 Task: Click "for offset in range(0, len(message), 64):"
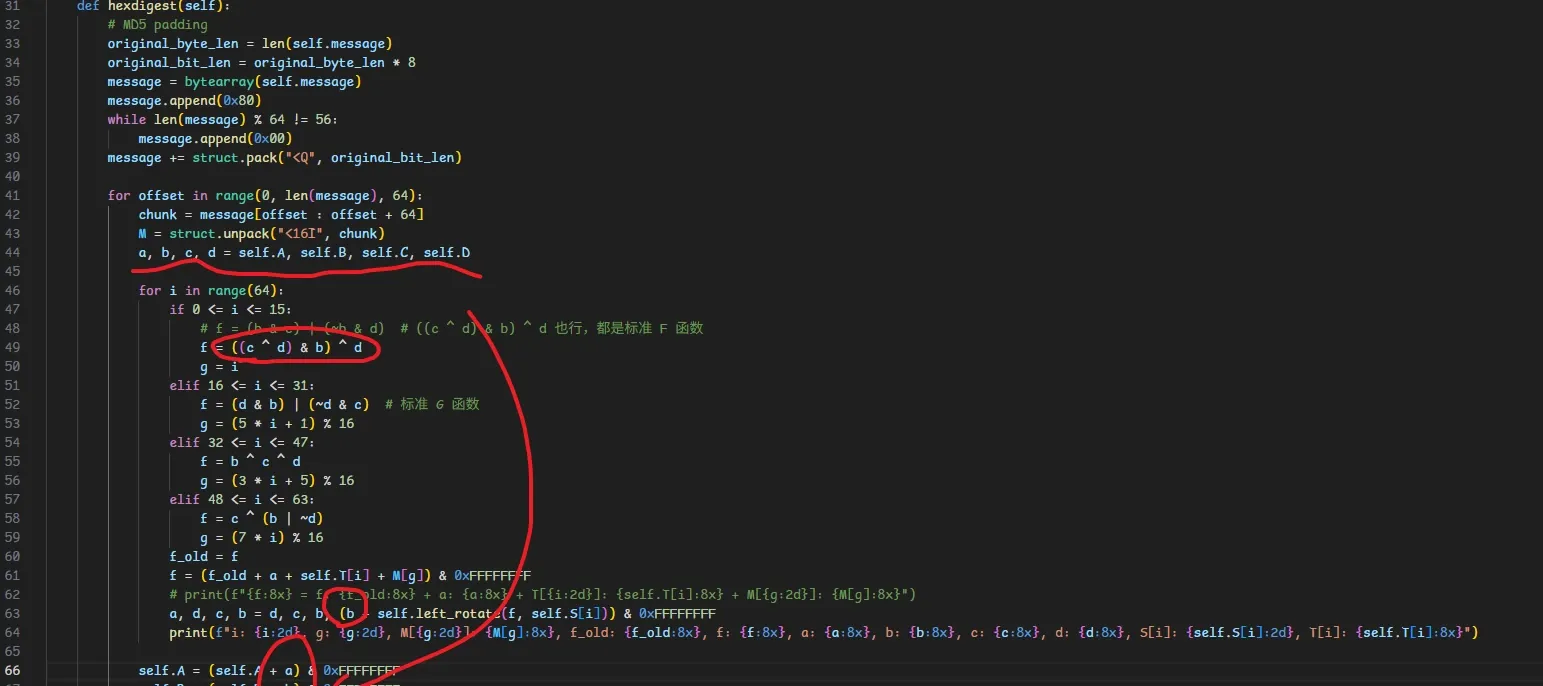(x=265, y=195)
